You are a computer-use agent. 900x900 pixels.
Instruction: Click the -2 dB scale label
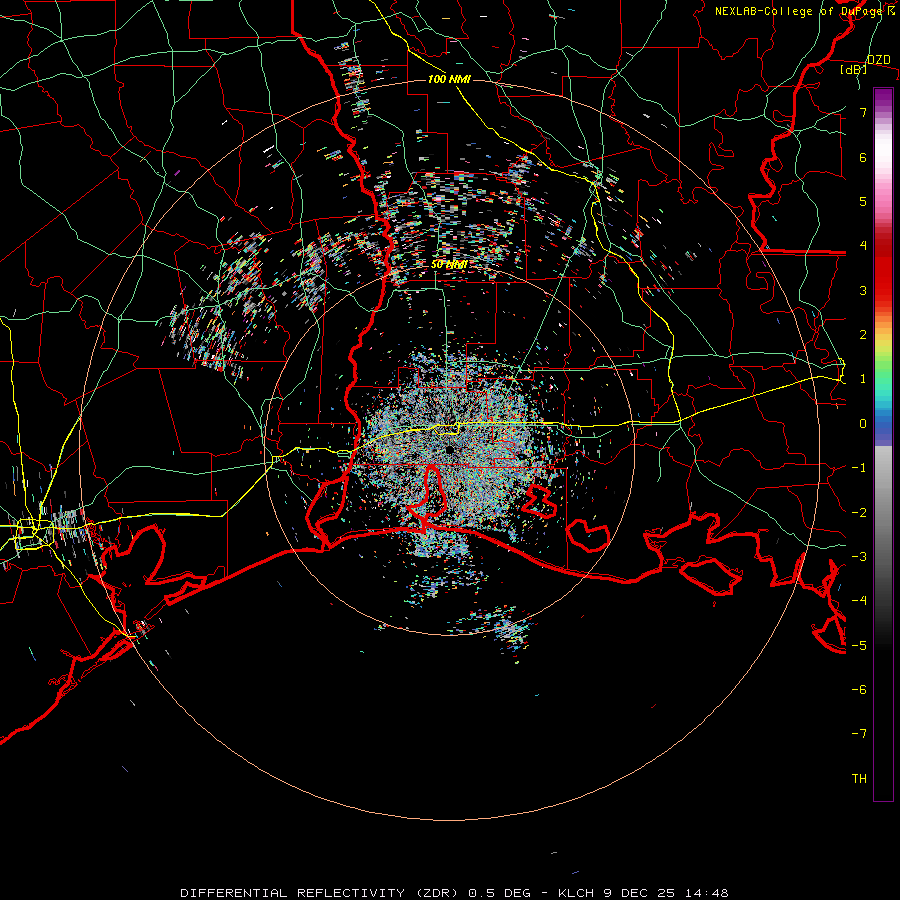(859, 513)
